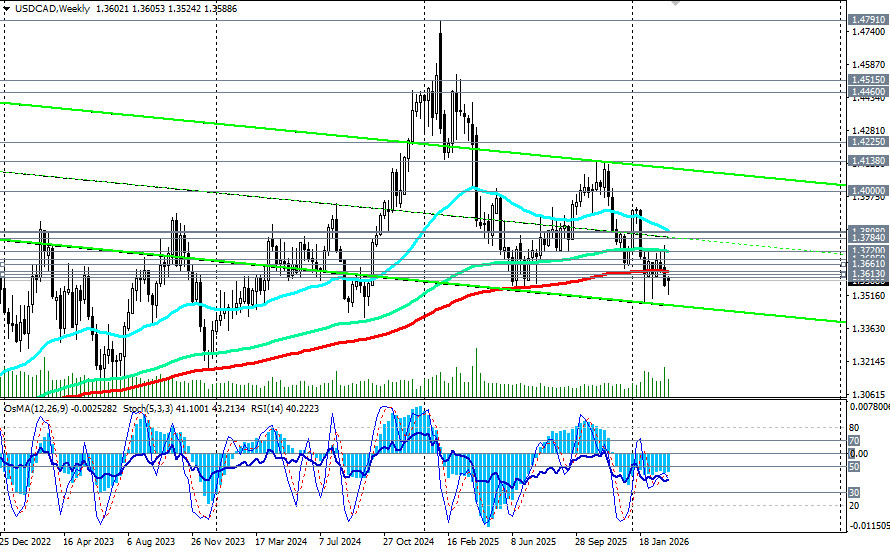Click the 8 Jun 2025 date label
890x552 pixels.
534,542
